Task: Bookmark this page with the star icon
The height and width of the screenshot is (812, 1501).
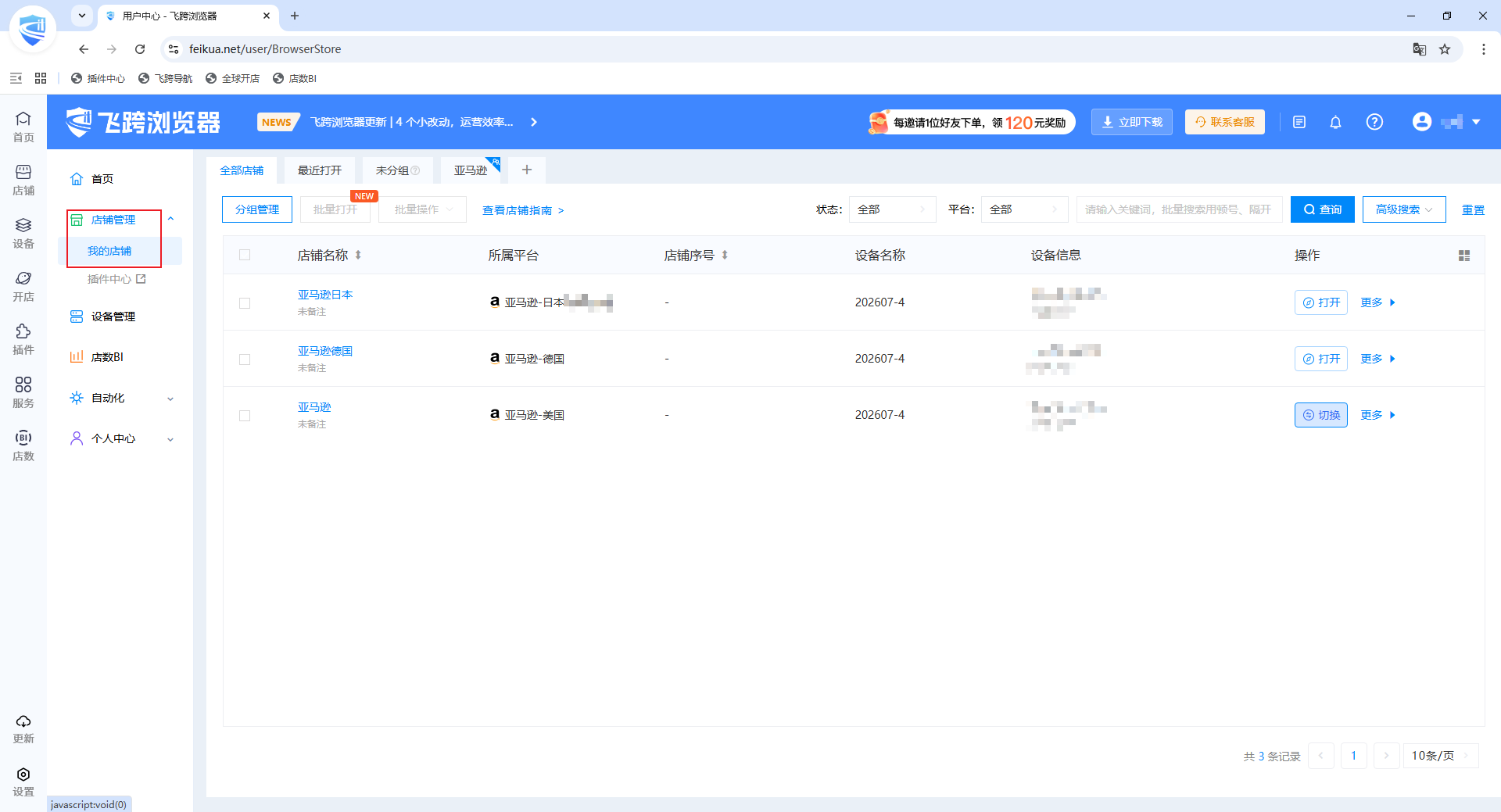Action: coord(1445,49)
